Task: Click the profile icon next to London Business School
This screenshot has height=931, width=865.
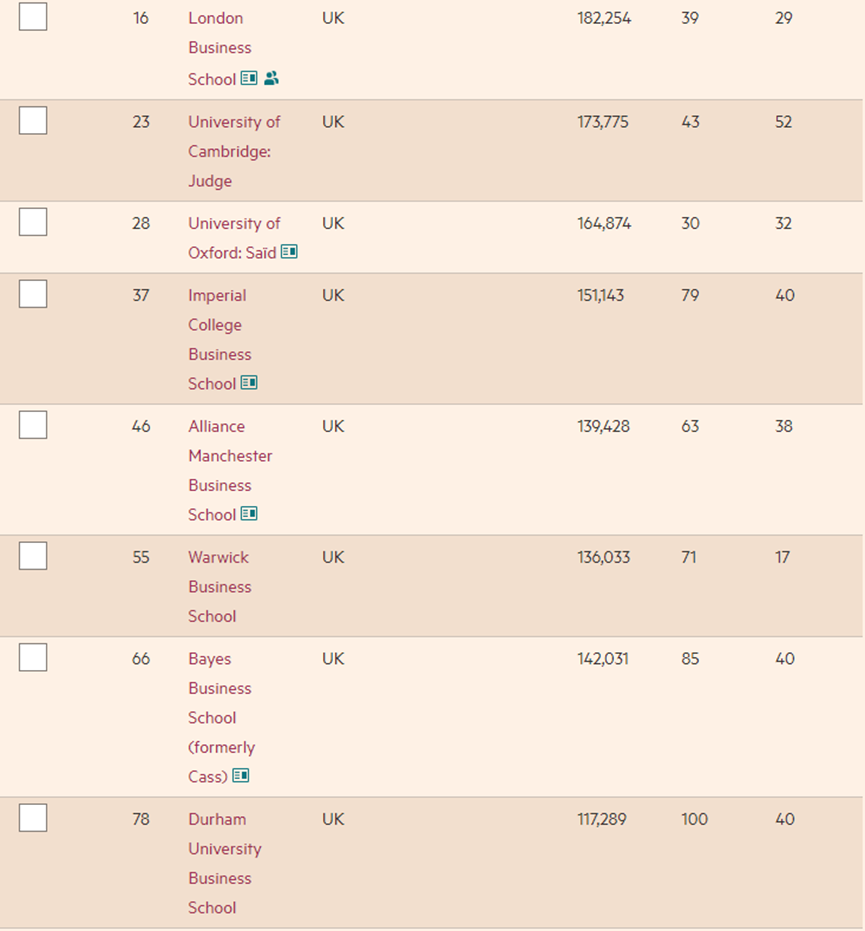Action: click(x=249, y=78)
